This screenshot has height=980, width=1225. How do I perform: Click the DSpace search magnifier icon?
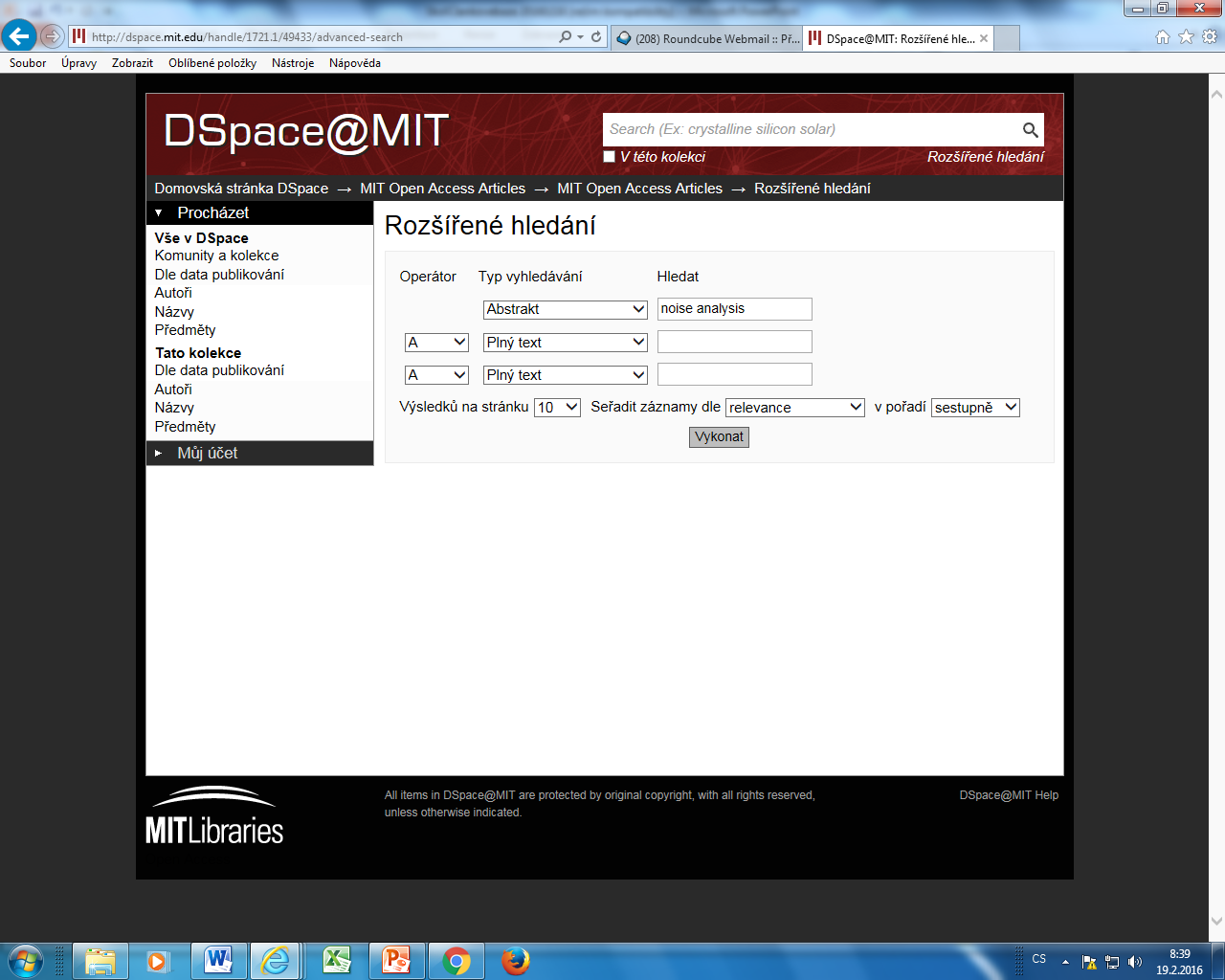1030,130
